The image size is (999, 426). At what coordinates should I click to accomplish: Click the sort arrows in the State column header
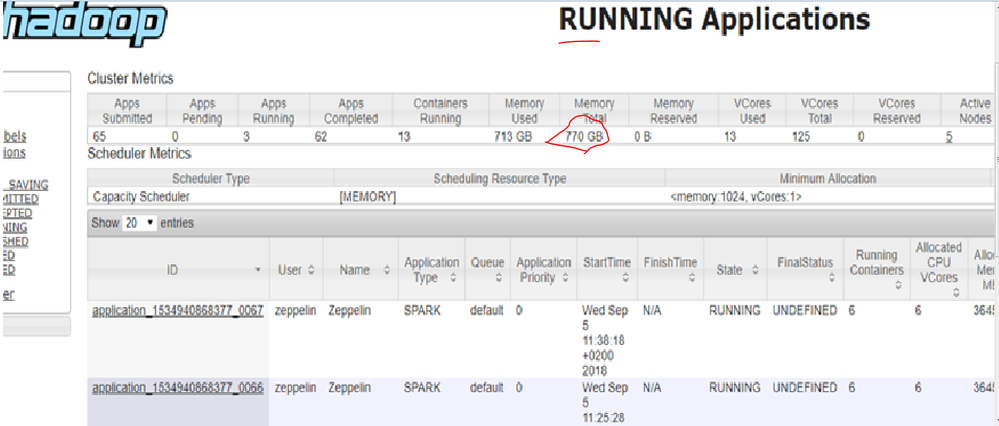(754, 270)
